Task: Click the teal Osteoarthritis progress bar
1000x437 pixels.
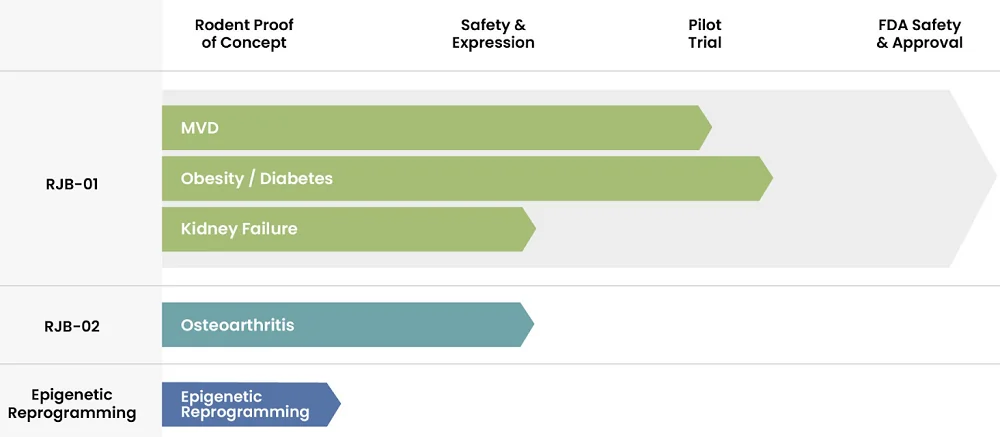Action: tap(348, 325)
